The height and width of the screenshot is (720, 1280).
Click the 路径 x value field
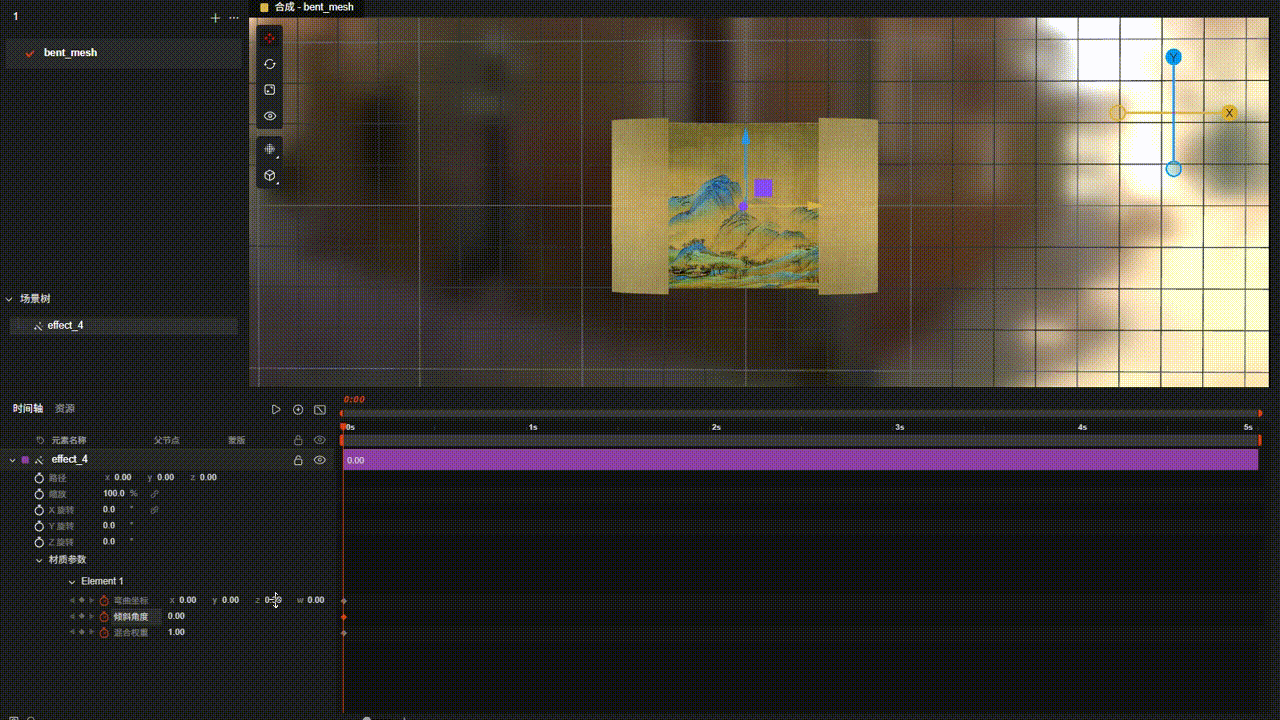tap(123, 478)
